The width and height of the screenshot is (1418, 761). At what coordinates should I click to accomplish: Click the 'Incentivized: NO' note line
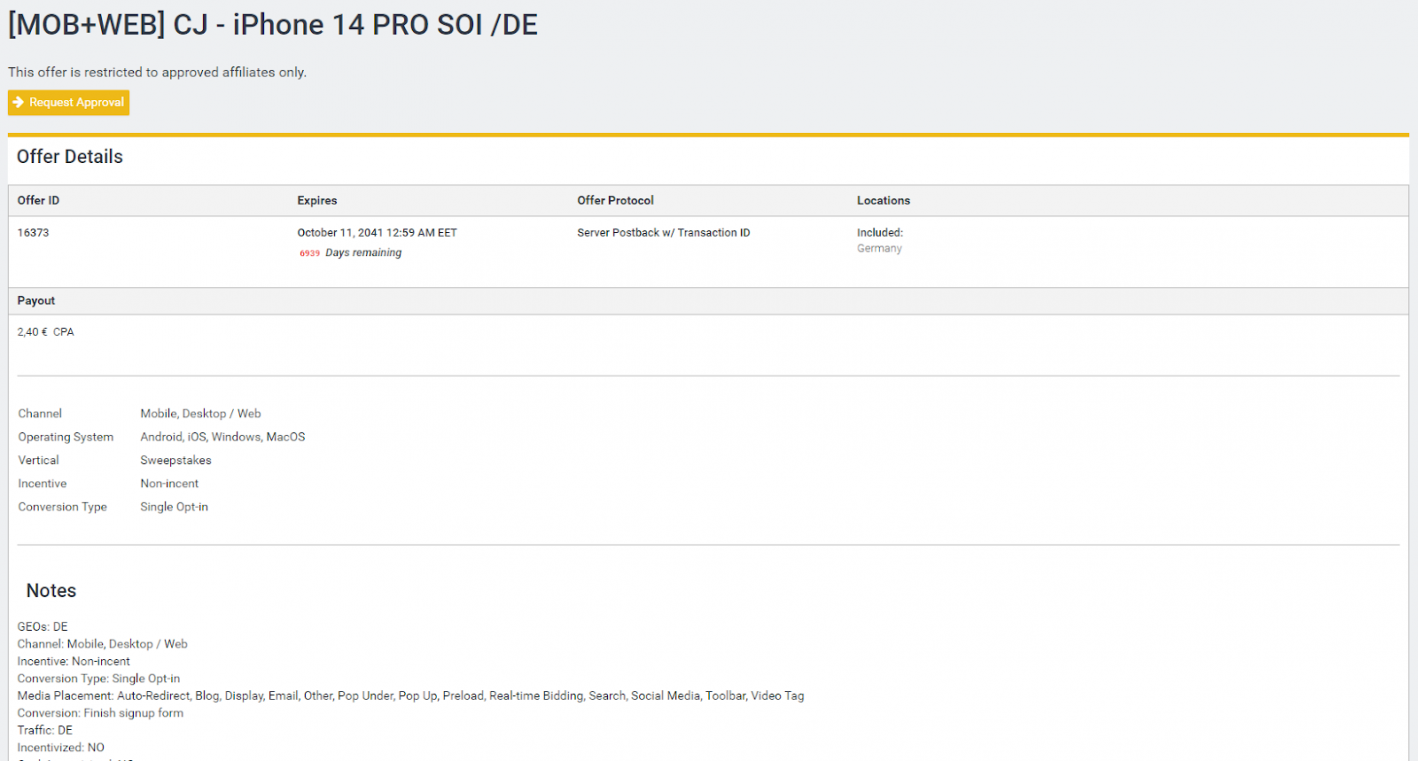point(61,748)
